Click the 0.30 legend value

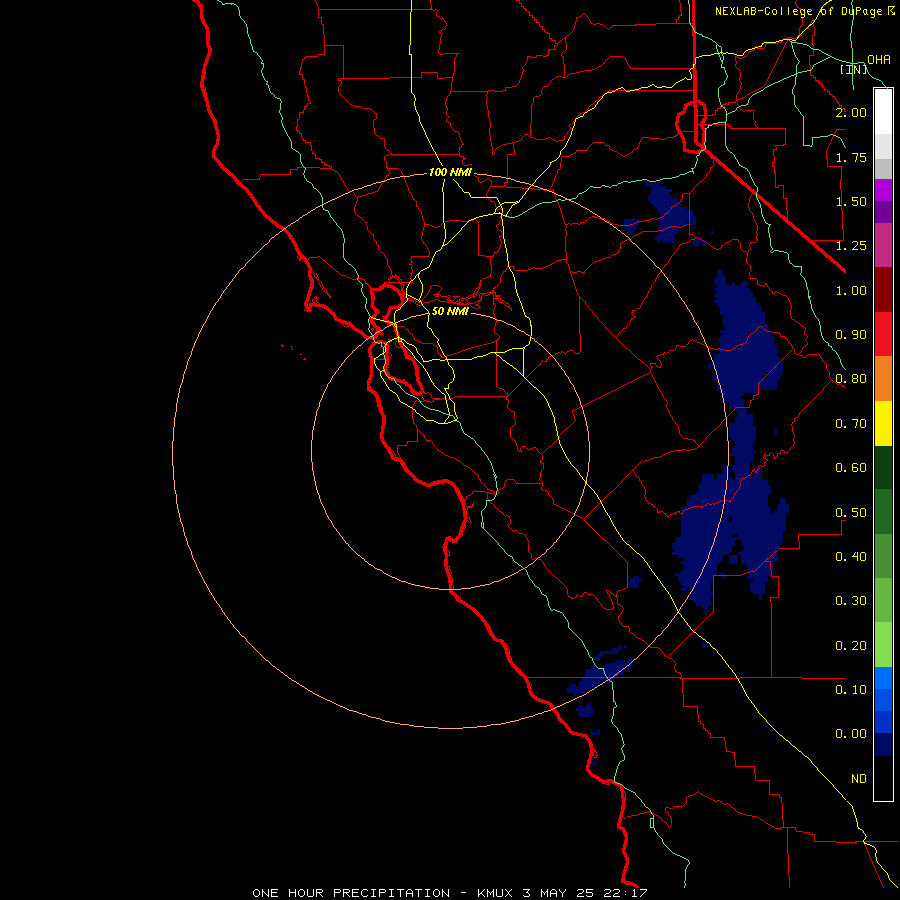851,601
